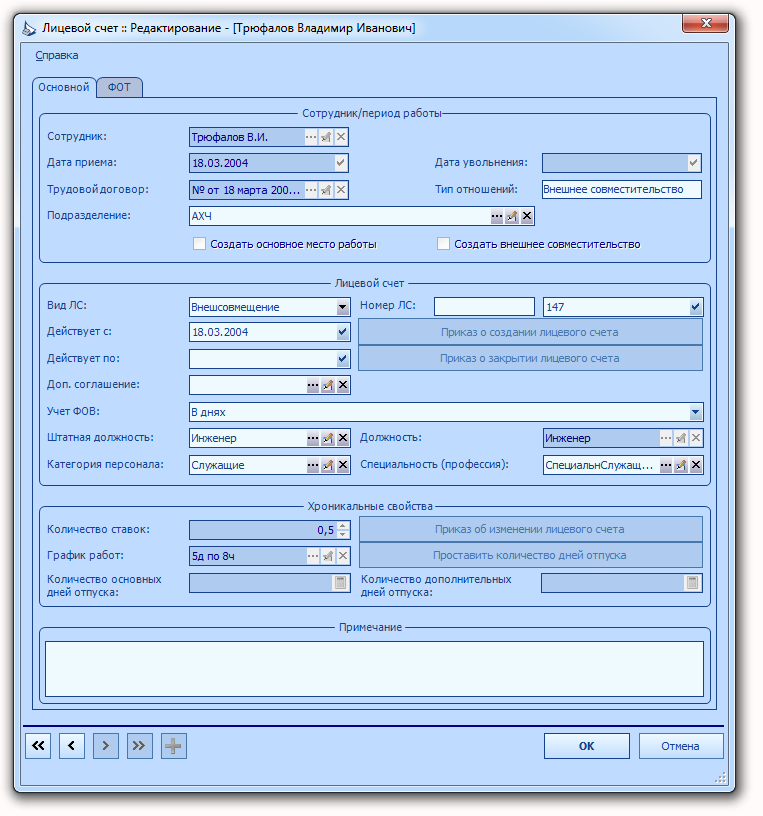Click inside the Примечание text area
This screenshot has height=816, width=763.
(x=374, y=669)
